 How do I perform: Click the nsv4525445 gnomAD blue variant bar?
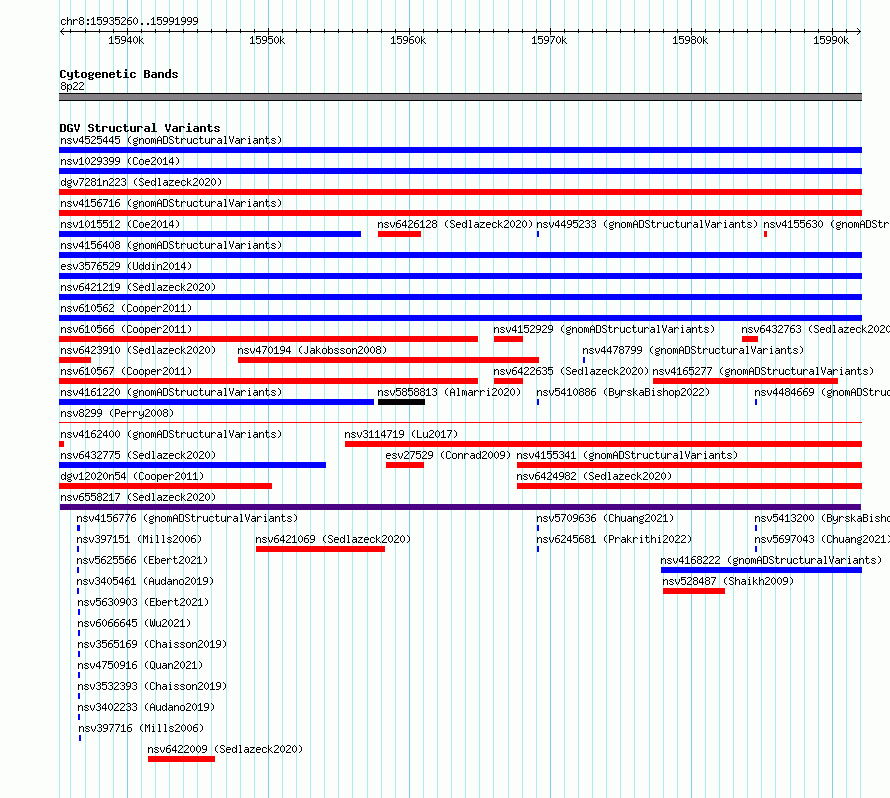click(x=460, y=150)
